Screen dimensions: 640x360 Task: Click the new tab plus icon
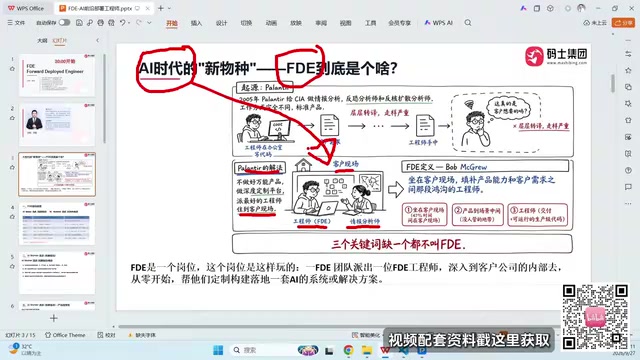point(161,8)
